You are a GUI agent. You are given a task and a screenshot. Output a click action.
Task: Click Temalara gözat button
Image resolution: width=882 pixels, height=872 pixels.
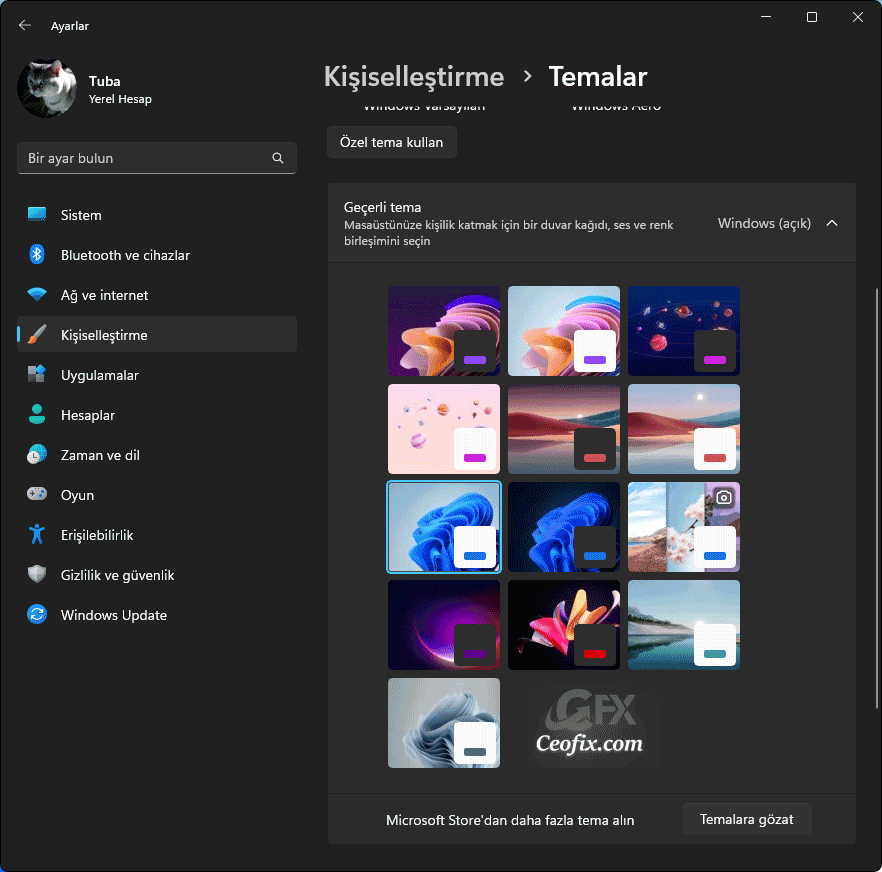coord(746,819)
